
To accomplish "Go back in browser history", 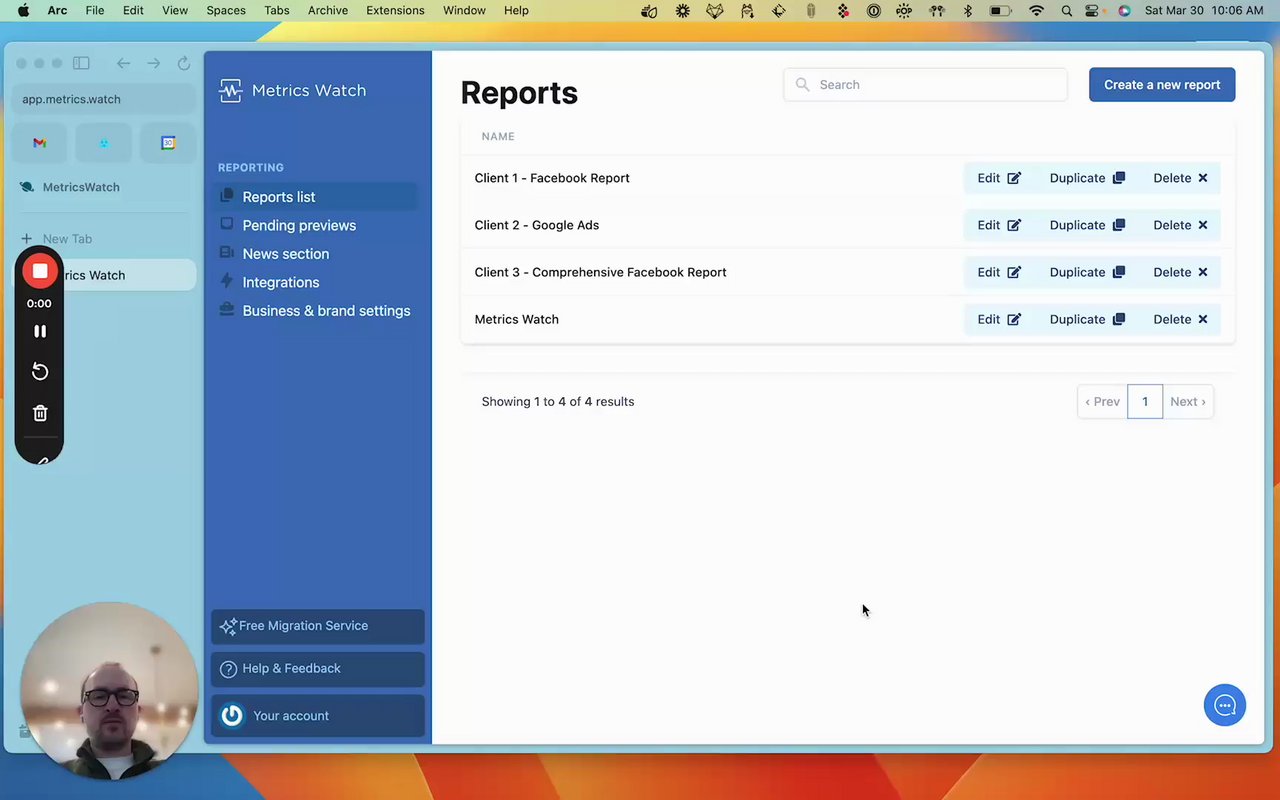I will tap(123, 63).
